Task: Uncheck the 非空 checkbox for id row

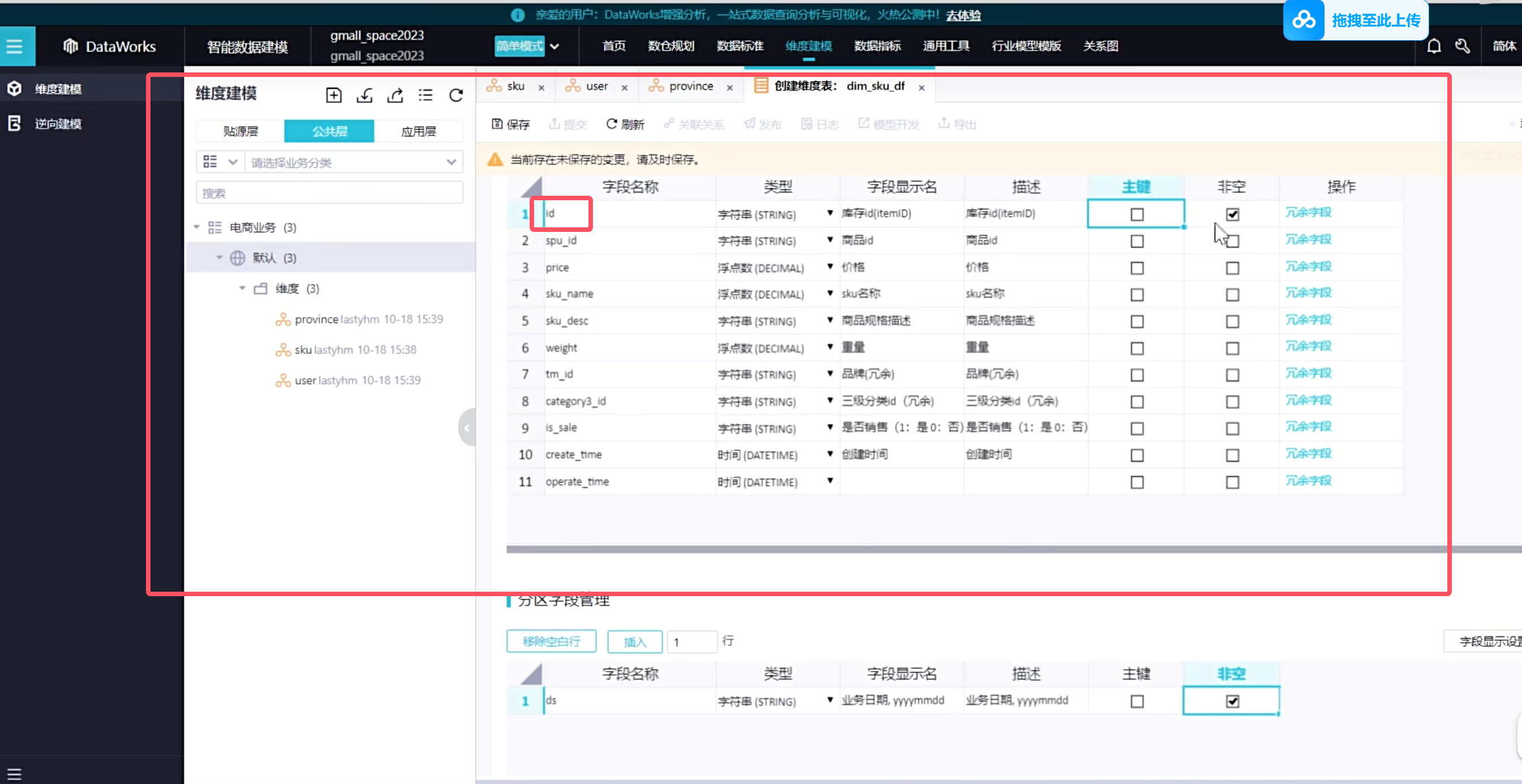Action: coord(1232,214)
